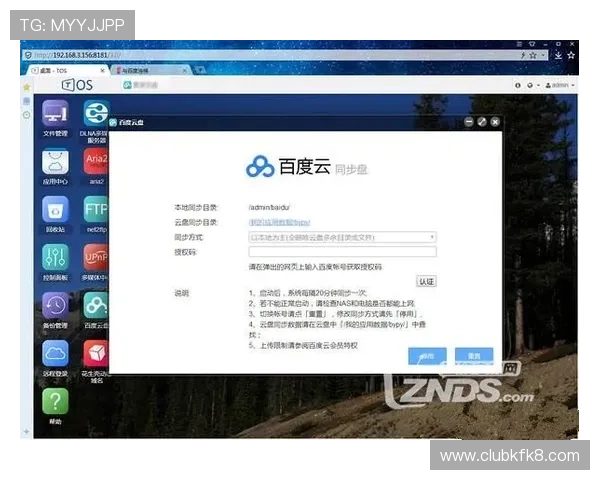Open the browser menu icon in title bar
600x480 pixels.
[519, 44]
